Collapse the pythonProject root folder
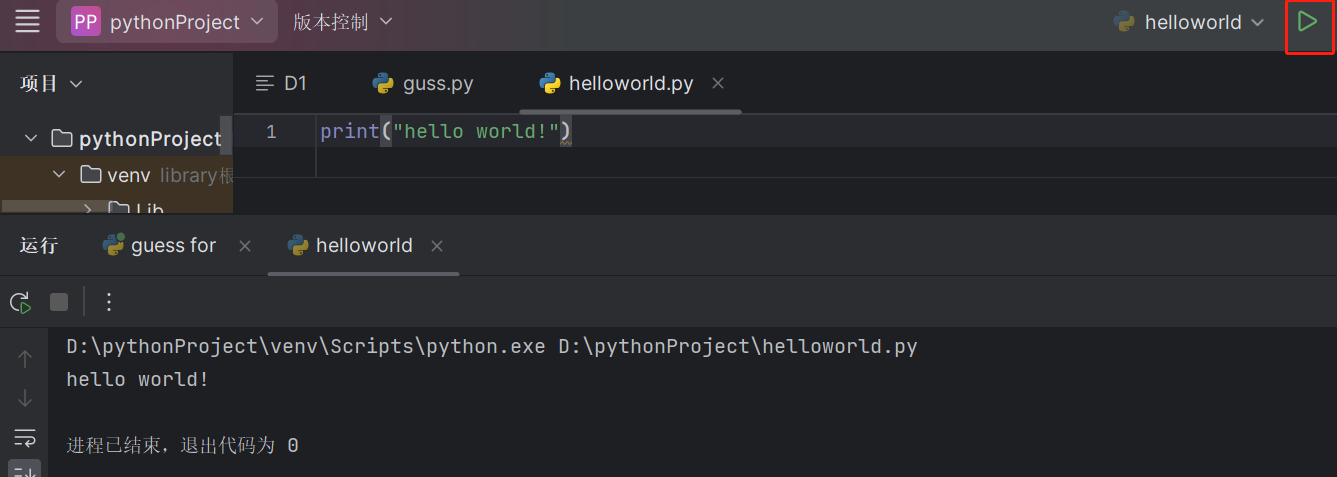 point(31,138)
